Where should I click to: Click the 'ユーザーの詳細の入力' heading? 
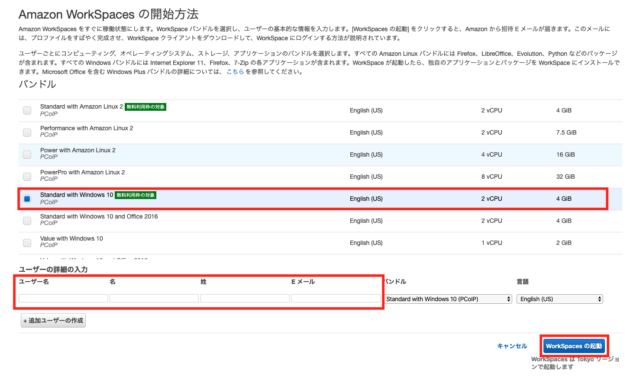tap(53, 269)
